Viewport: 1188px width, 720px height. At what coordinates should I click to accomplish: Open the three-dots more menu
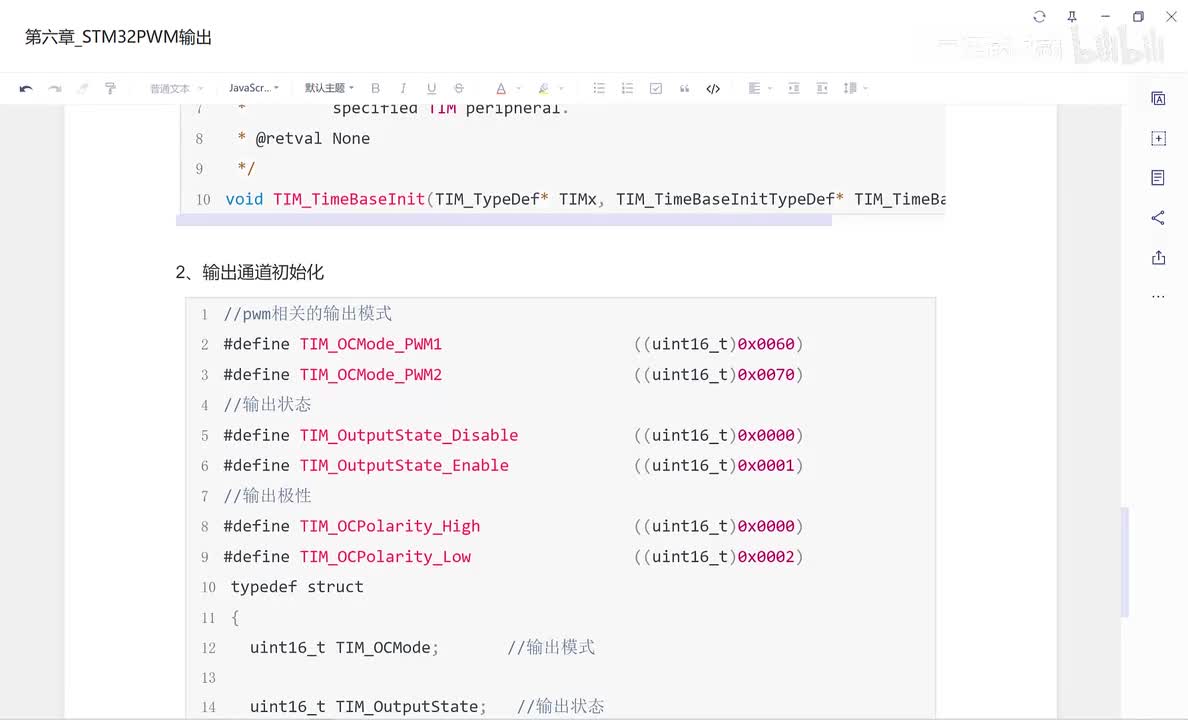(1158, 297)
